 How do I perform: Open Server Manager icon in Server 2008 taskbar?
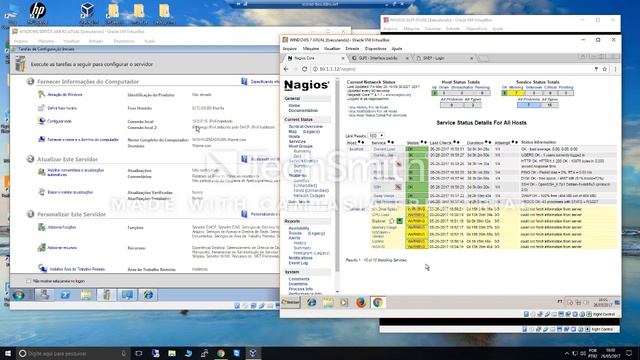click(44, 295)
